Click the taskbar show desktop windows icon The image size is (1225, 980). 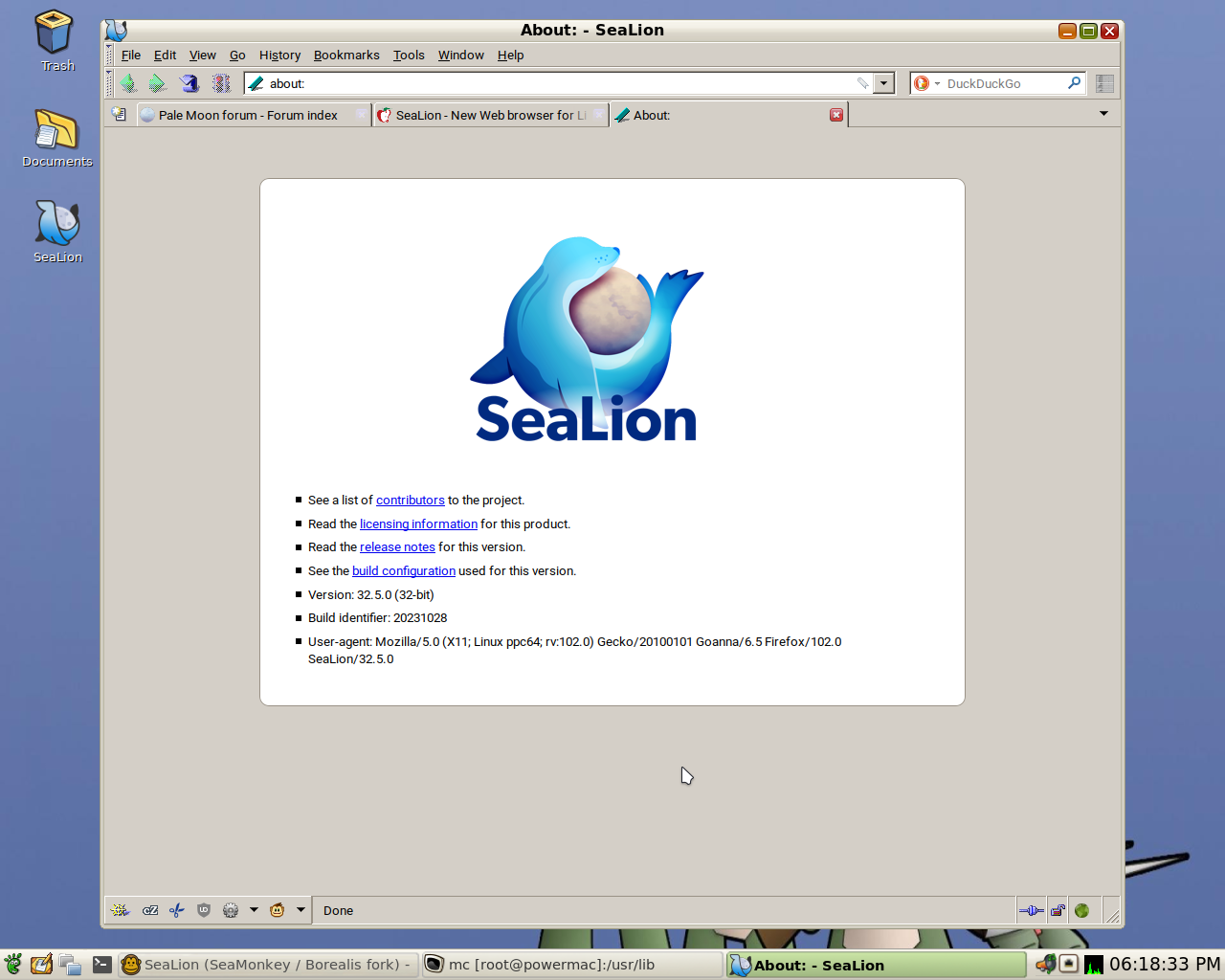(70, 965)
